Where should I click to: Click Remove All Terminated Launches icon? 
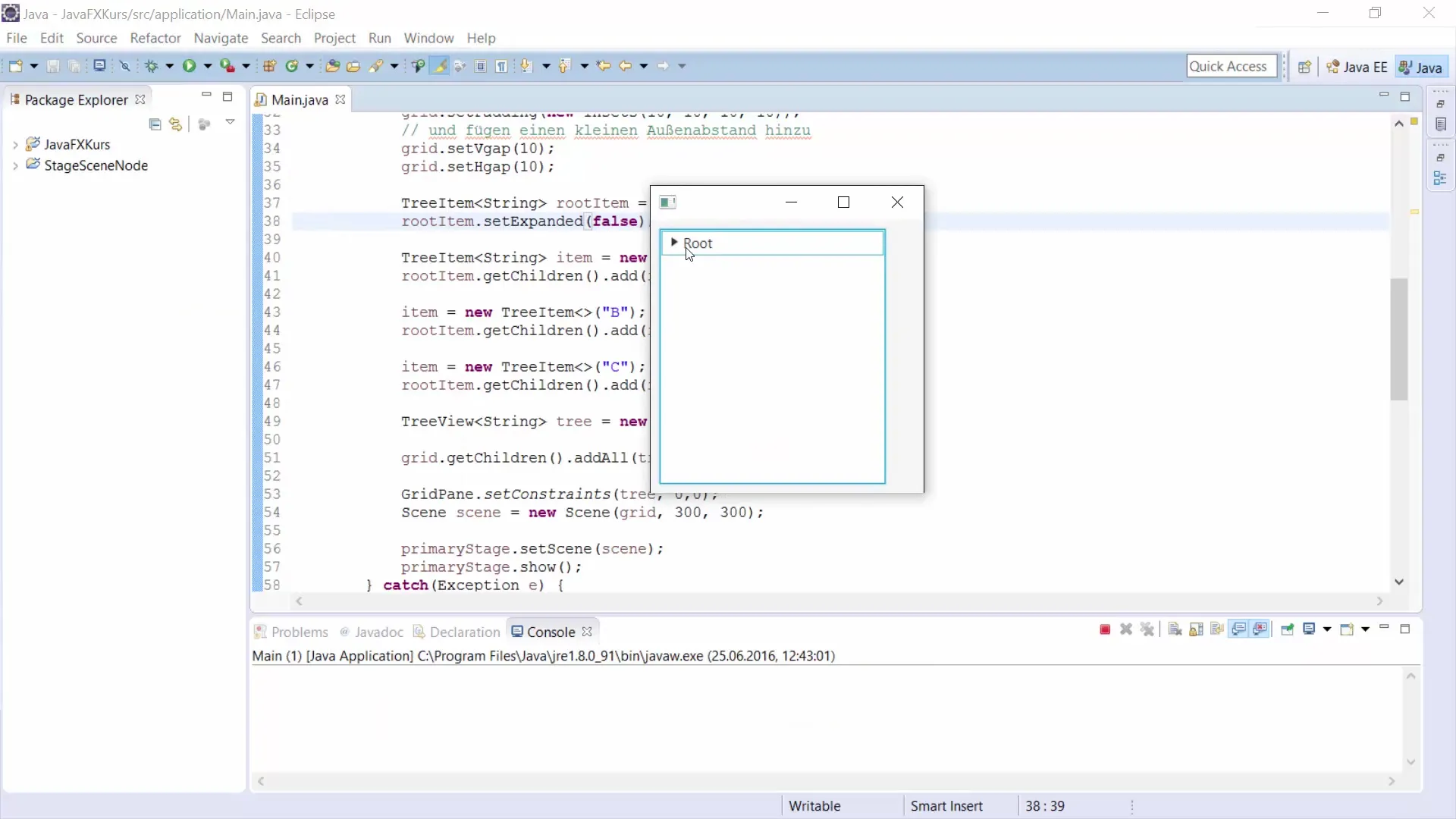(x=1147, y=629)
